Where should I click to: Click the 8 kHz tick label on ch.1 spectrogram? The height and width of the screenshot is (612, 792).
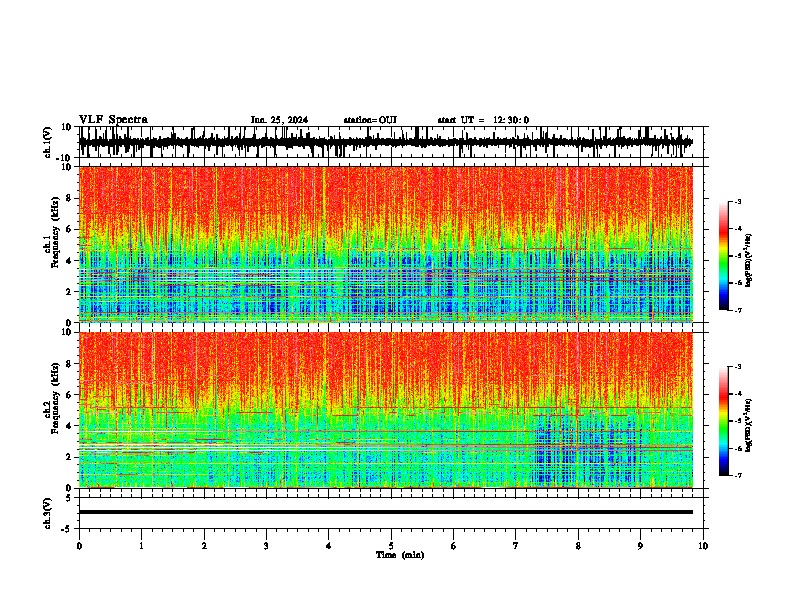point(69,198)
